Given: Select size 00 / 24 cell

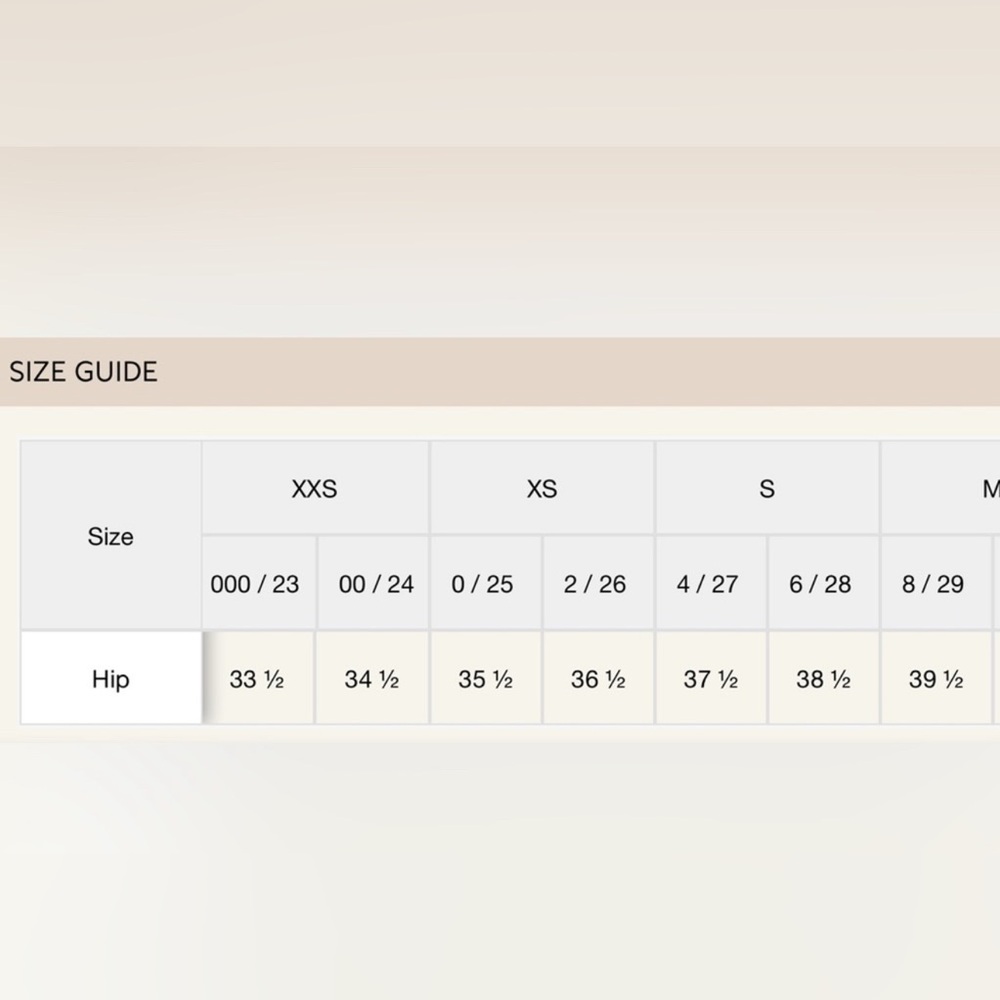Looking at the screenshot, I should pos(374,584).
